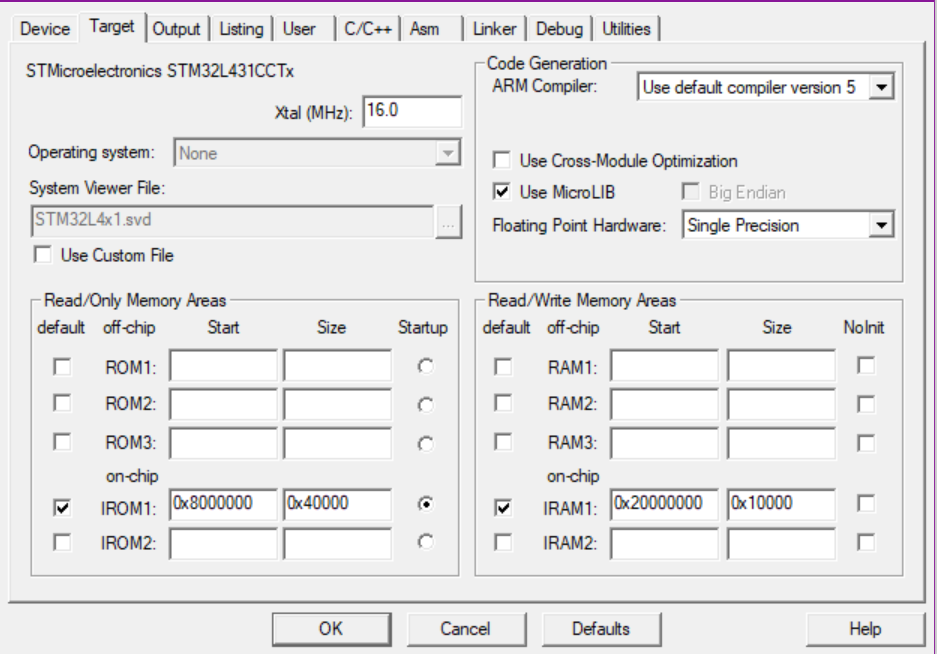Edit the IROM1 Size field
This screenshot has height=654, width=937.
pos(338,504)
